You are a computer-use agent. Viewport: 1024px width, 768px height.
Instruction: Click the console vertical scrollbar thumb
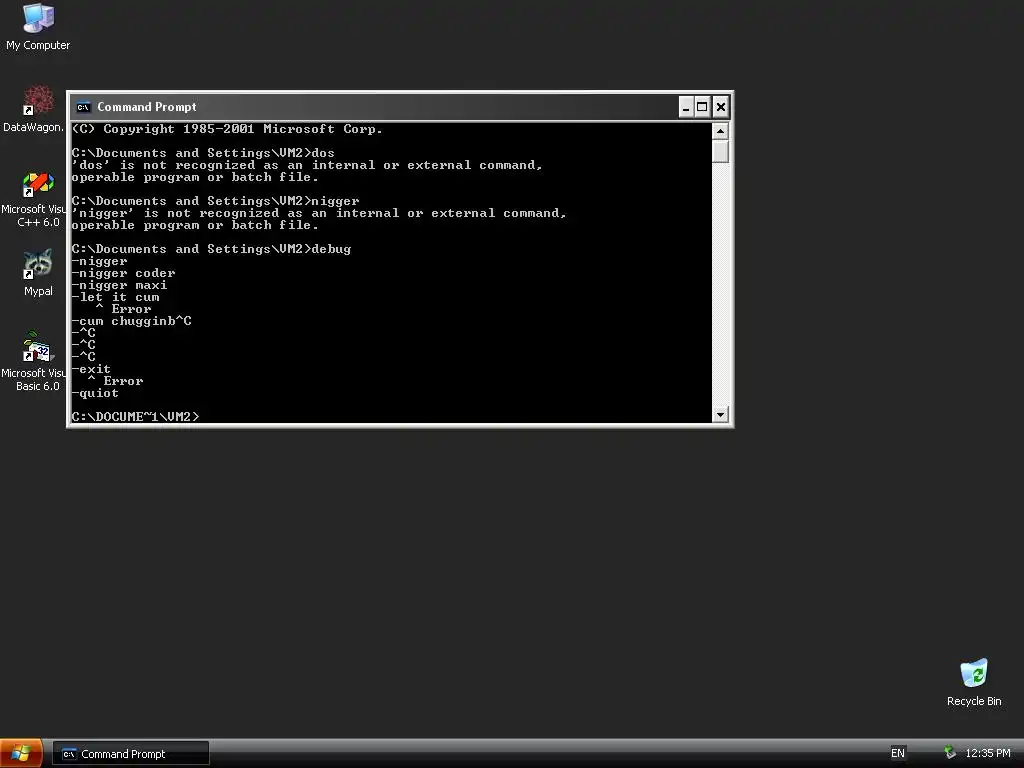(x=720, y=152)
